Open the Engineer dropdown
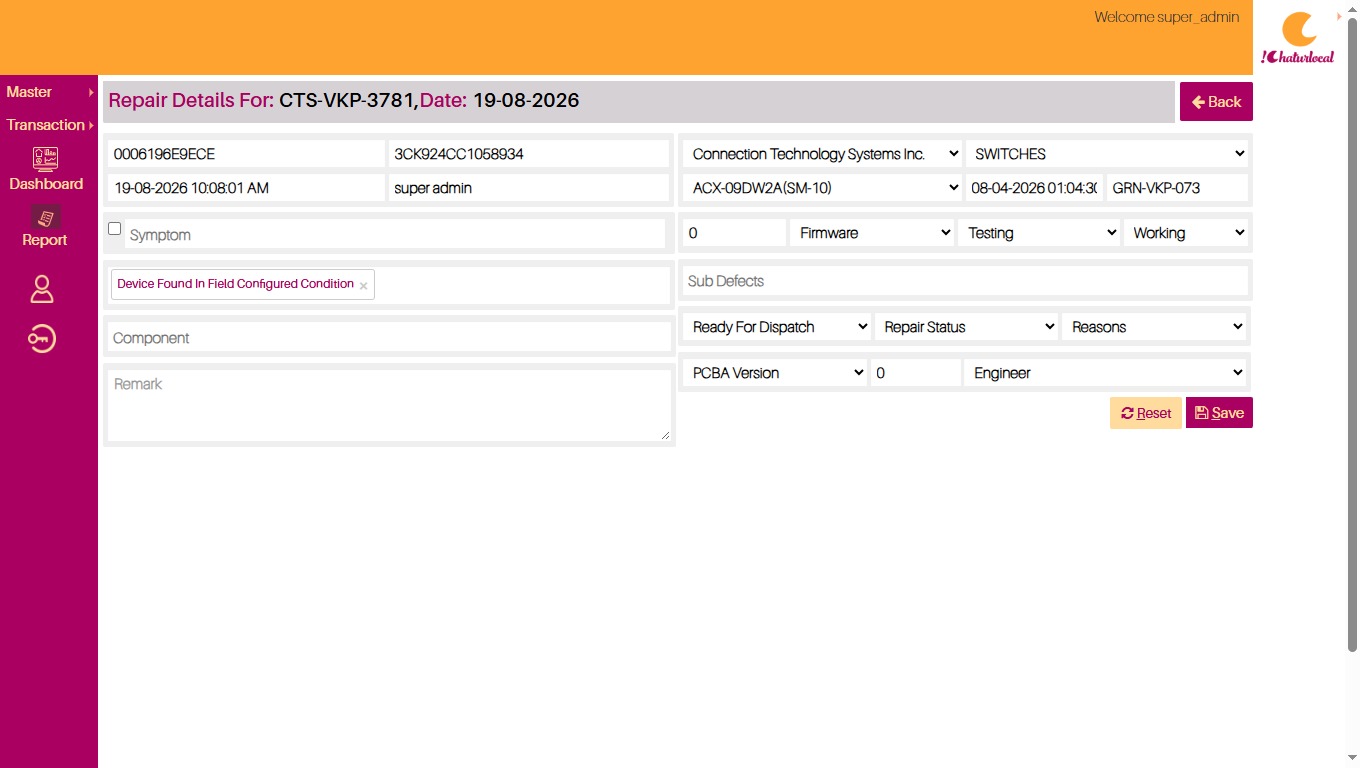The width and height of the screenshot is (1360, 768). coord(1106,373)
